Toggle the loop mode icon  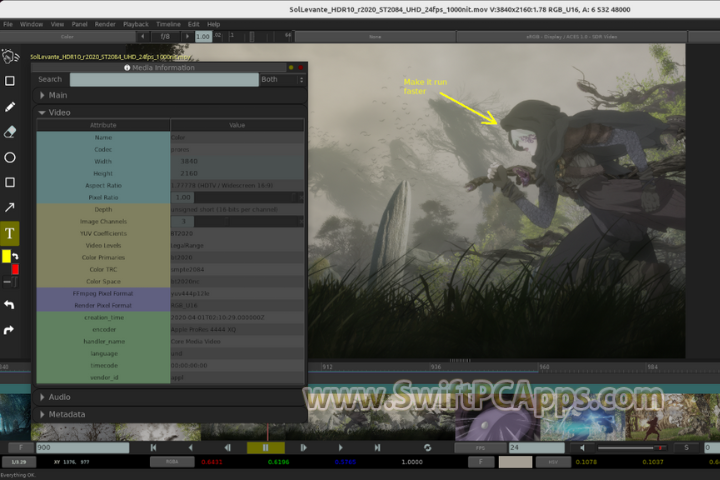[x=428, y=447]
